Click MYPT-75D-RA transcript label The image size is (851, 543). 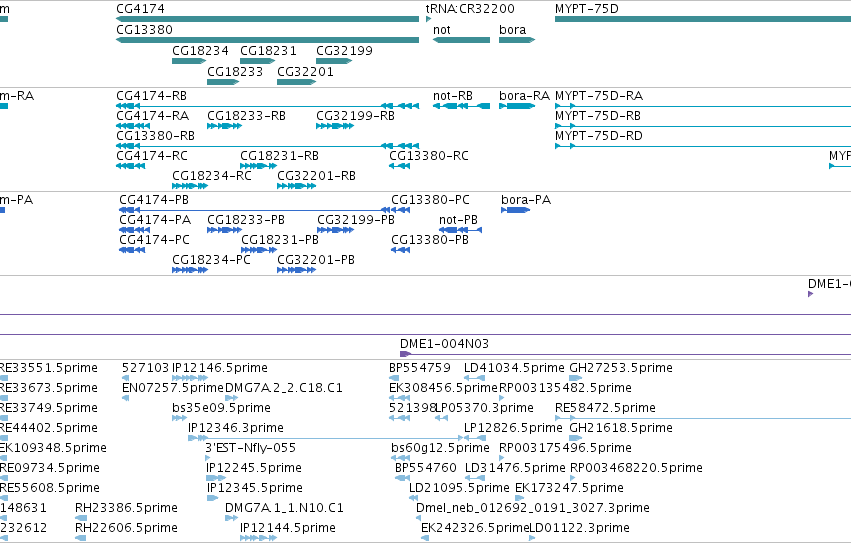click(x=599, y=96)
